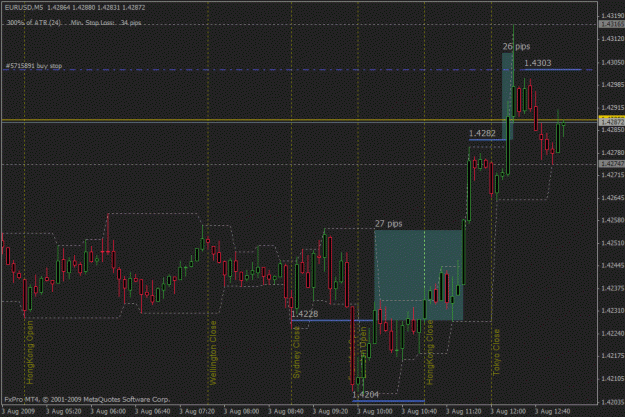
Task: Click the 1.42645 price axis value
Action: point(612,198)
